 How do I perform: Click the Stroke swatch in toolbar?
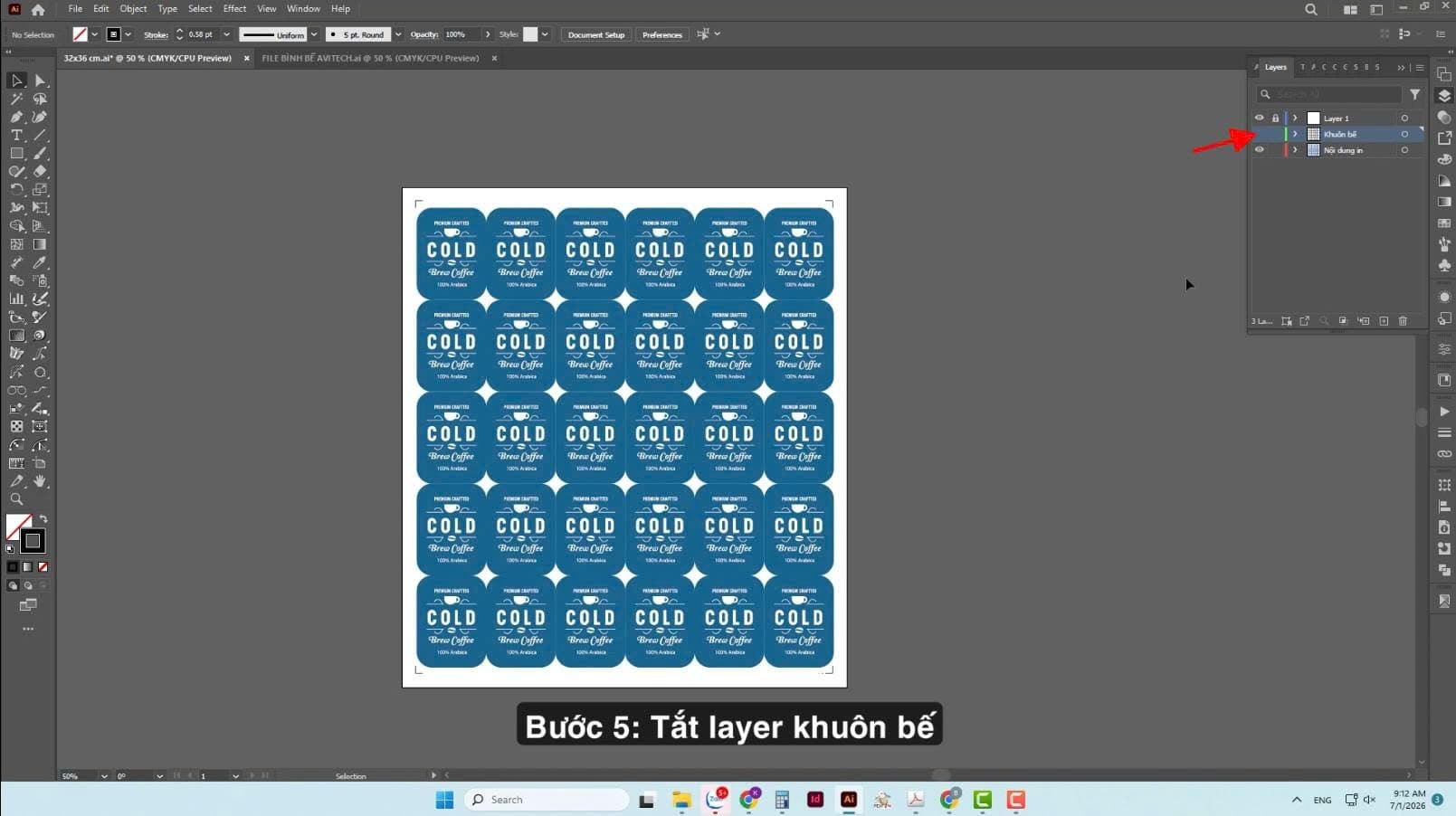[x=33, y=541]
